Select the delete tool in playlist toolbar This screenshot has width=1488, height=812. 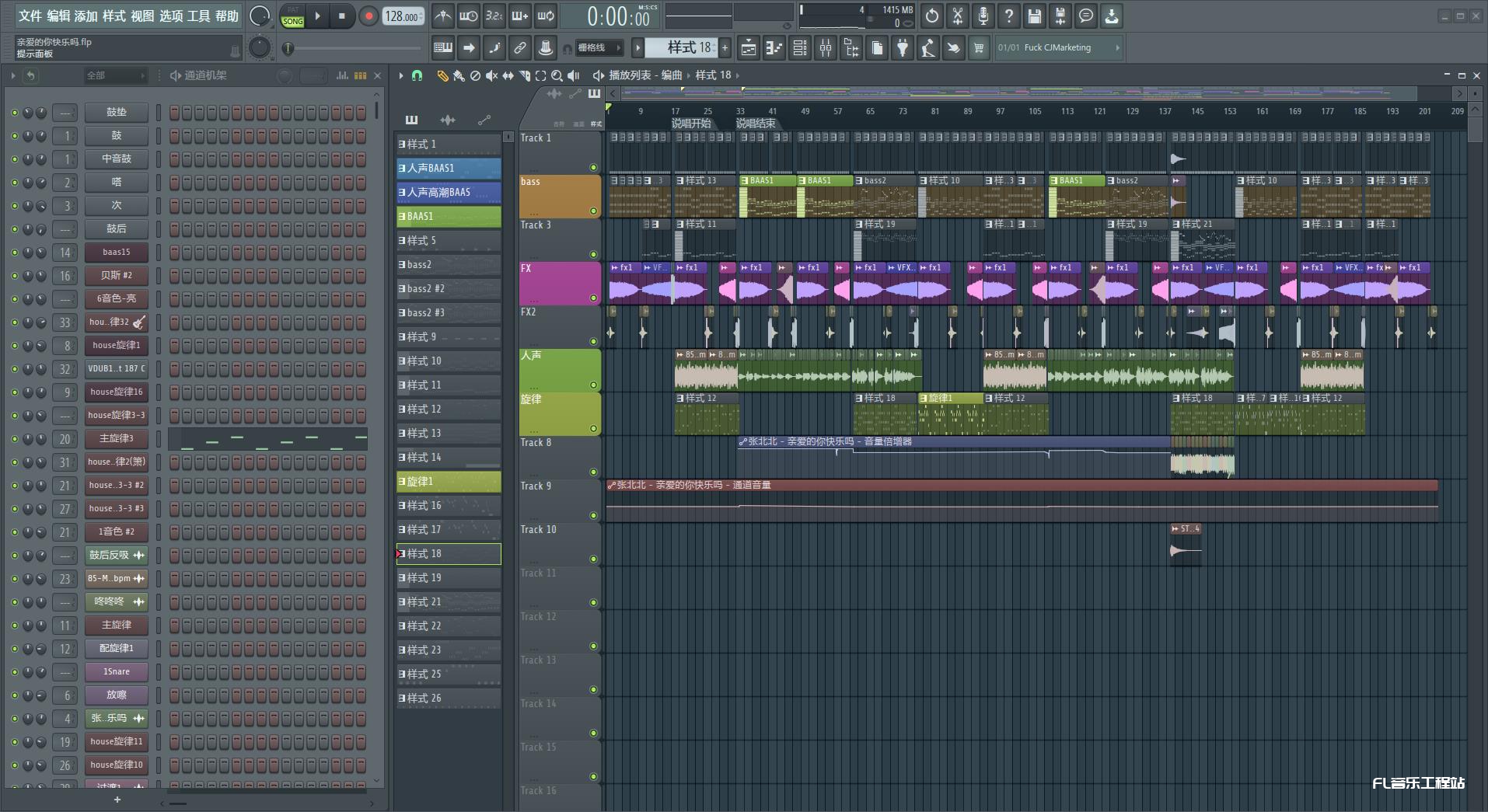(x=475, y=75)
